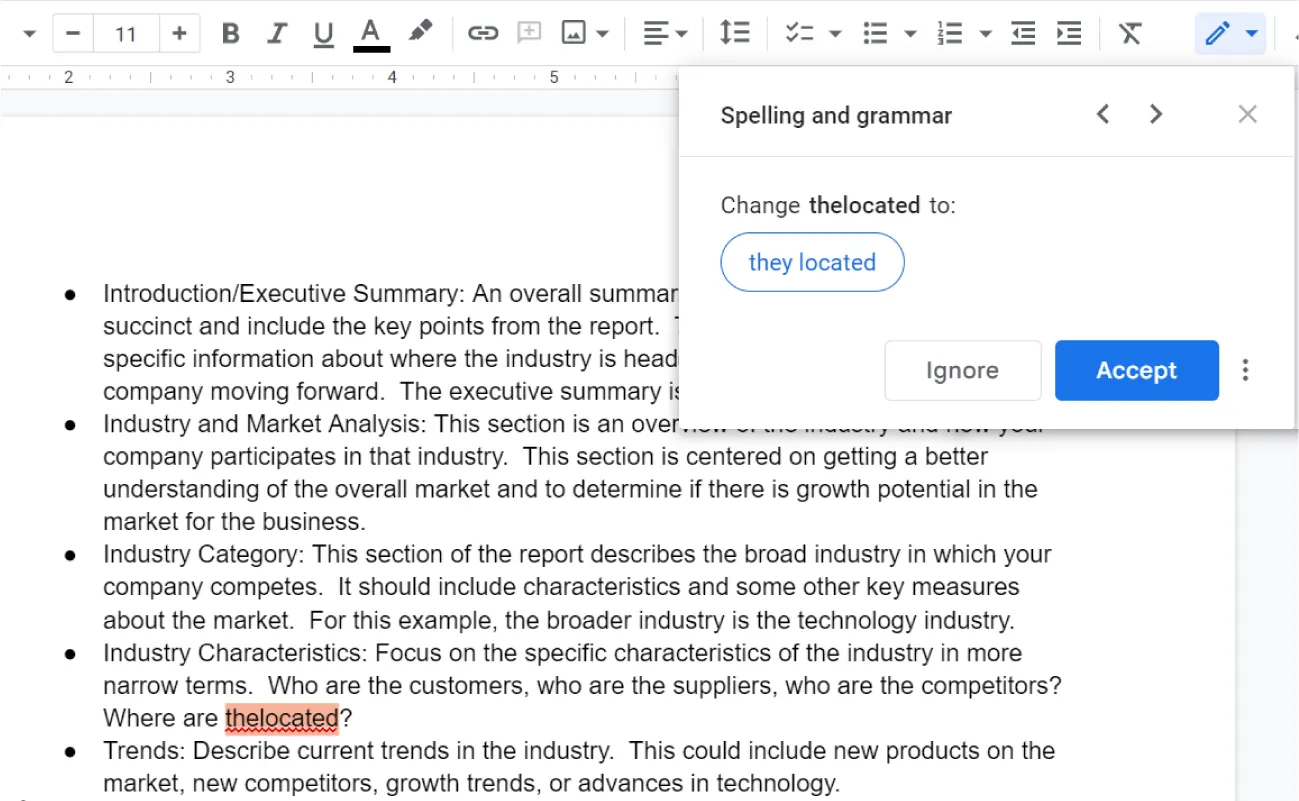Screen dimensions: 1299x801
Task: Toggle bold formatting
Action: coord(230,33)
